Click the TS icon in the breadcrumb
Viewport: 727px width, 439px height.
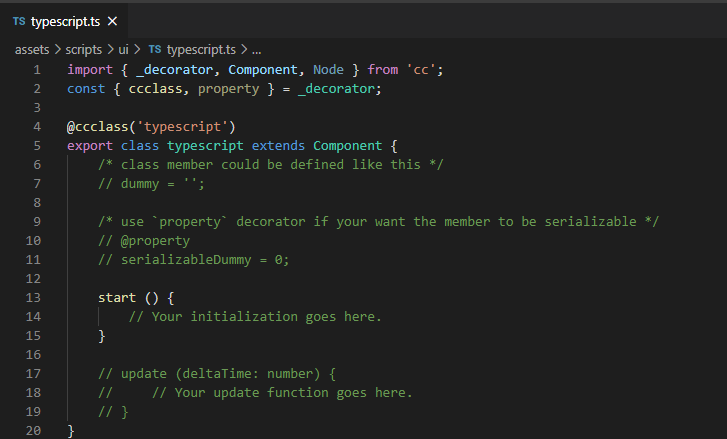[154, 49]
